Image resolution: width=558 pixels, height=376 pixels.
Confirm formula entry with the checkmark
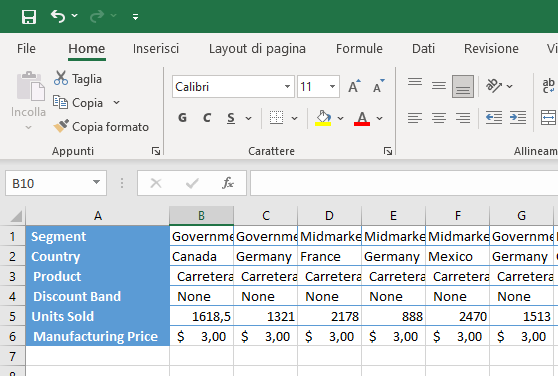(192, 183)
